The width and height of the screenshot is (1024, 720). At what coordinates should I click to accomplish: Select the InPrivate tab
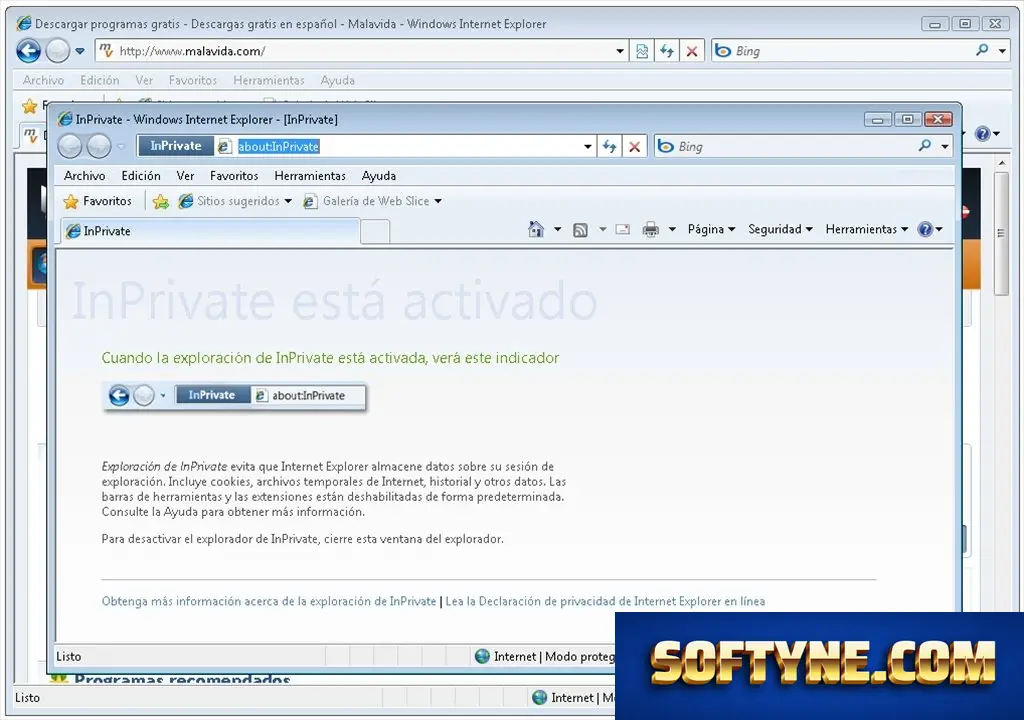[x=210, y=231]
